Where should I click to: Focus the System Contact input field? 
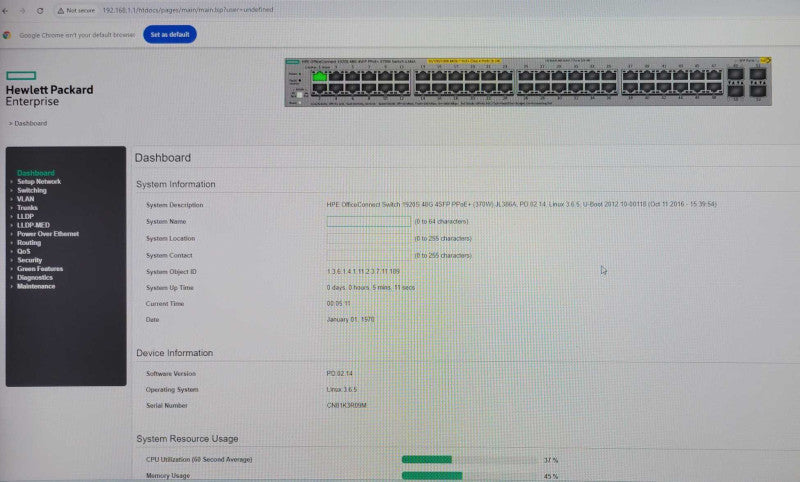[x=368, y=255]
